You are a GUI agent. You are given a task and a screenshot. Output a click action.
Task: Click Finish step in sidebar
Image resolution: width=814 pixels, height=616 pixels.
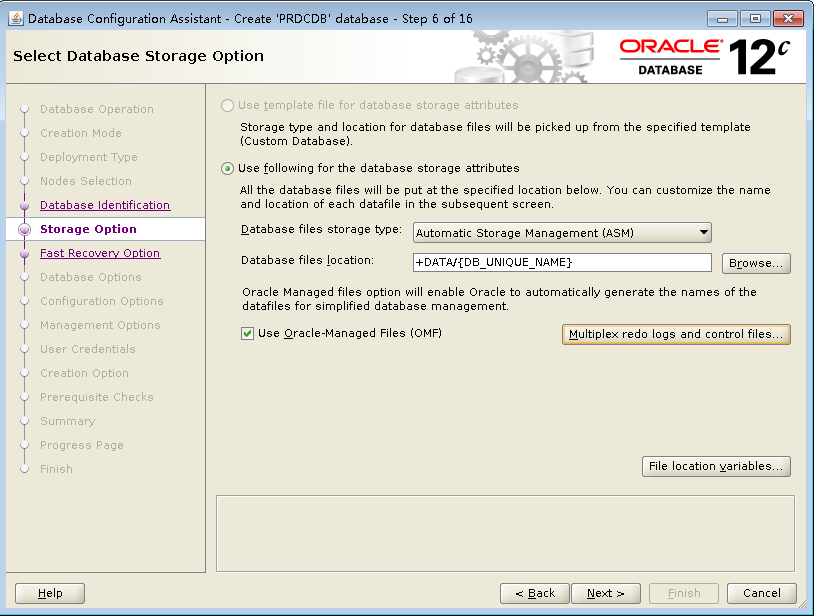(x=56, y=469)
